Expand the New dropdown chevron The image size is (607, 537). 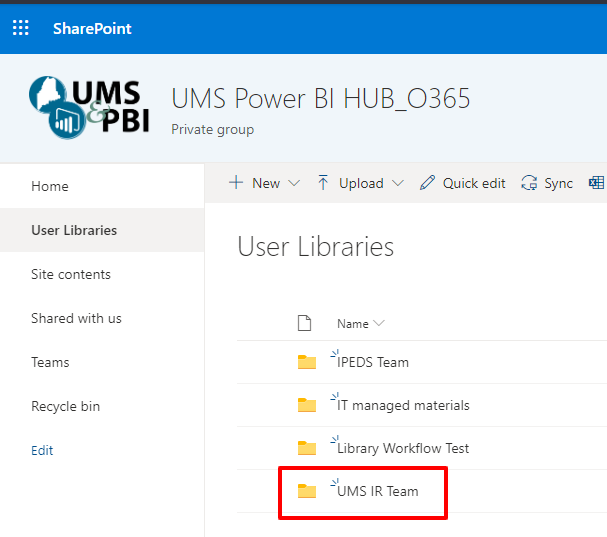(294, 183)
